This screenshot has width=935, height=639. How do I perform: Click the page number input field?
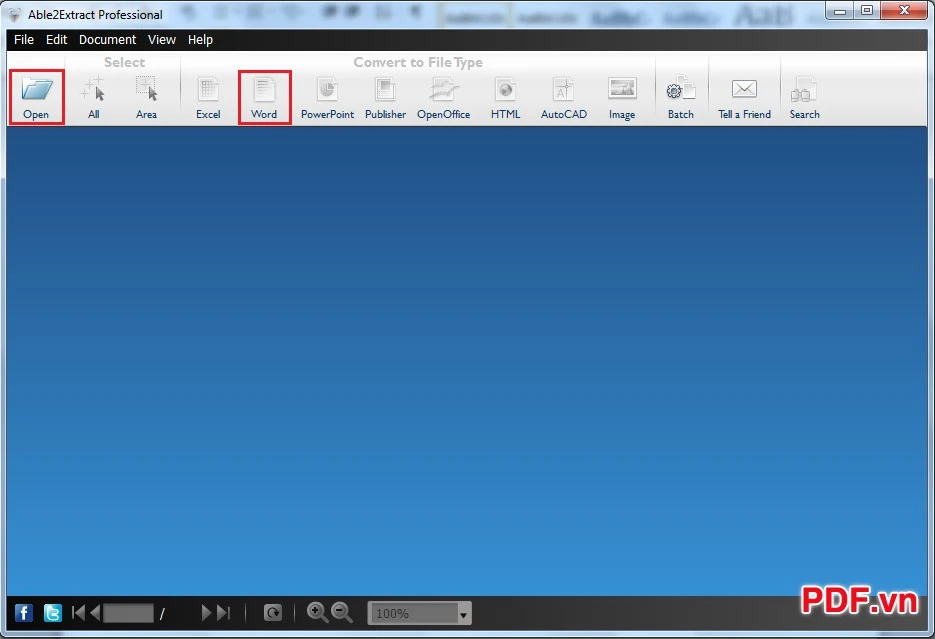(x=128, y=613)
